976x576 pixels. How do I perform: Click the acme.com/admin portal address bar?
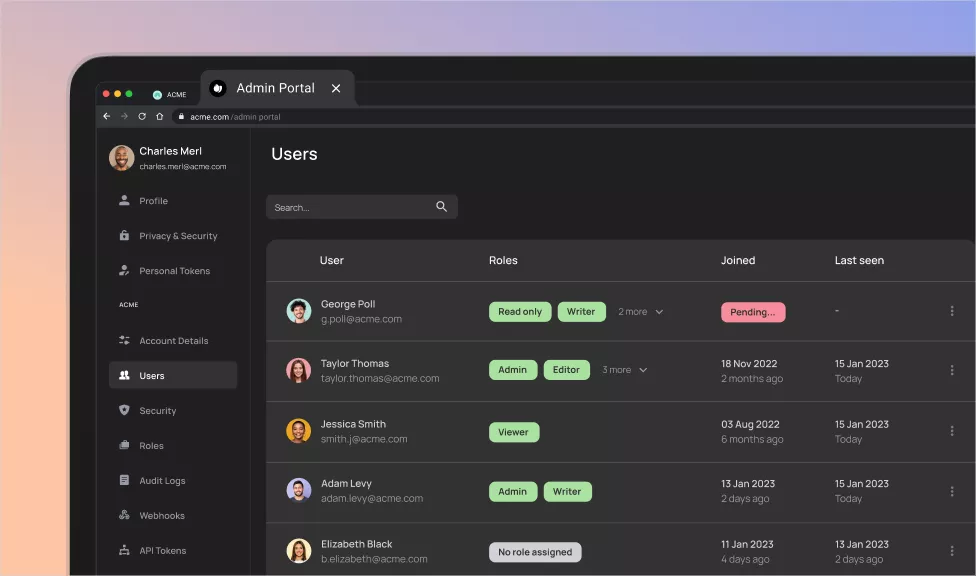(573, 116)
